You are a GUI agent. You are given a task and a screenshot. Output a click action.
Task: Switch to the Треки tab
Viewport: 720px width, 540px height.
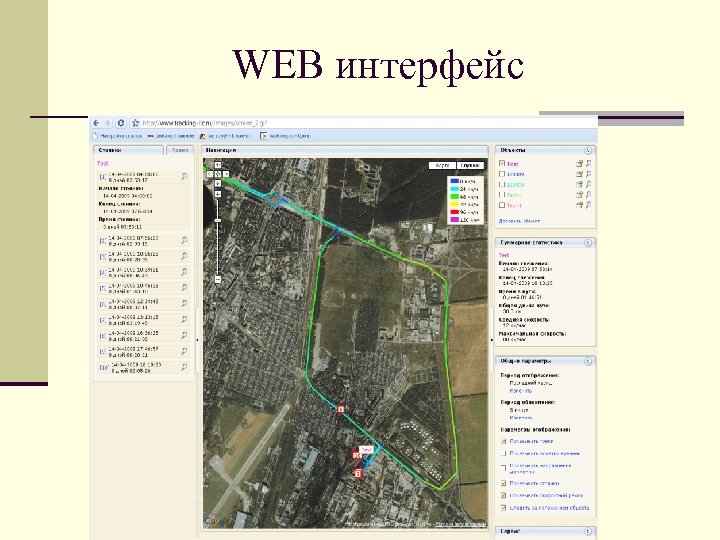pos(180,150)
